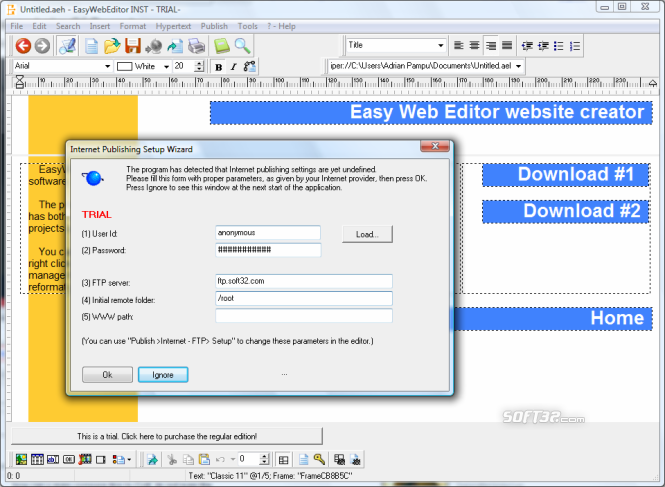Click the white color swatch box
Image resolution: width=665 pixels, height=487 pixels.
click(x=124, y=67)
